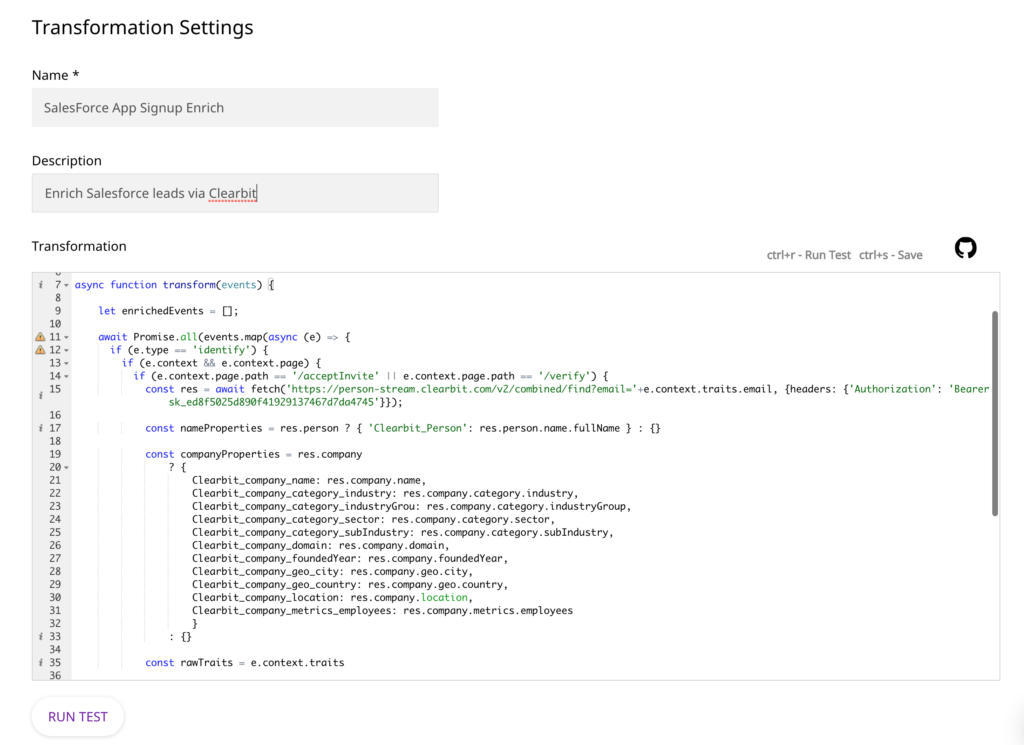Collapse code fold at line 11
The image size is (1024, 745).
[x=66, y=338]
